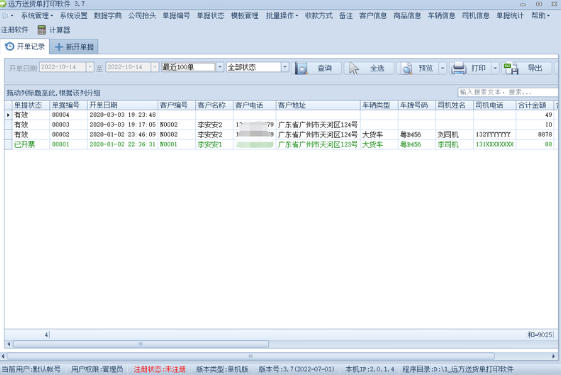This screenshot has height=375, width=561.
Task: Open the 车辆信息 menu item
Action: [x=441, y=15]
